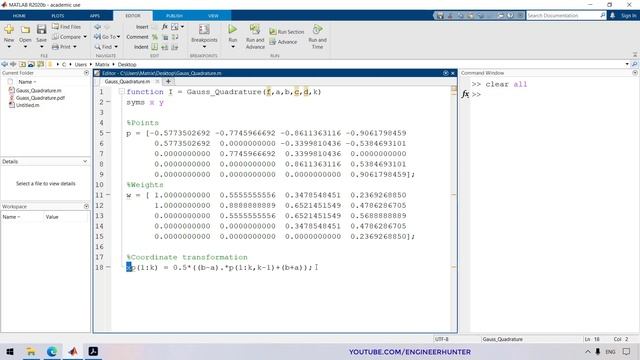Viewport: 640px width, 360px height.
Task: Collapse the function code fold on line 1
Action: pyautogui.click(x=122, y=91)
